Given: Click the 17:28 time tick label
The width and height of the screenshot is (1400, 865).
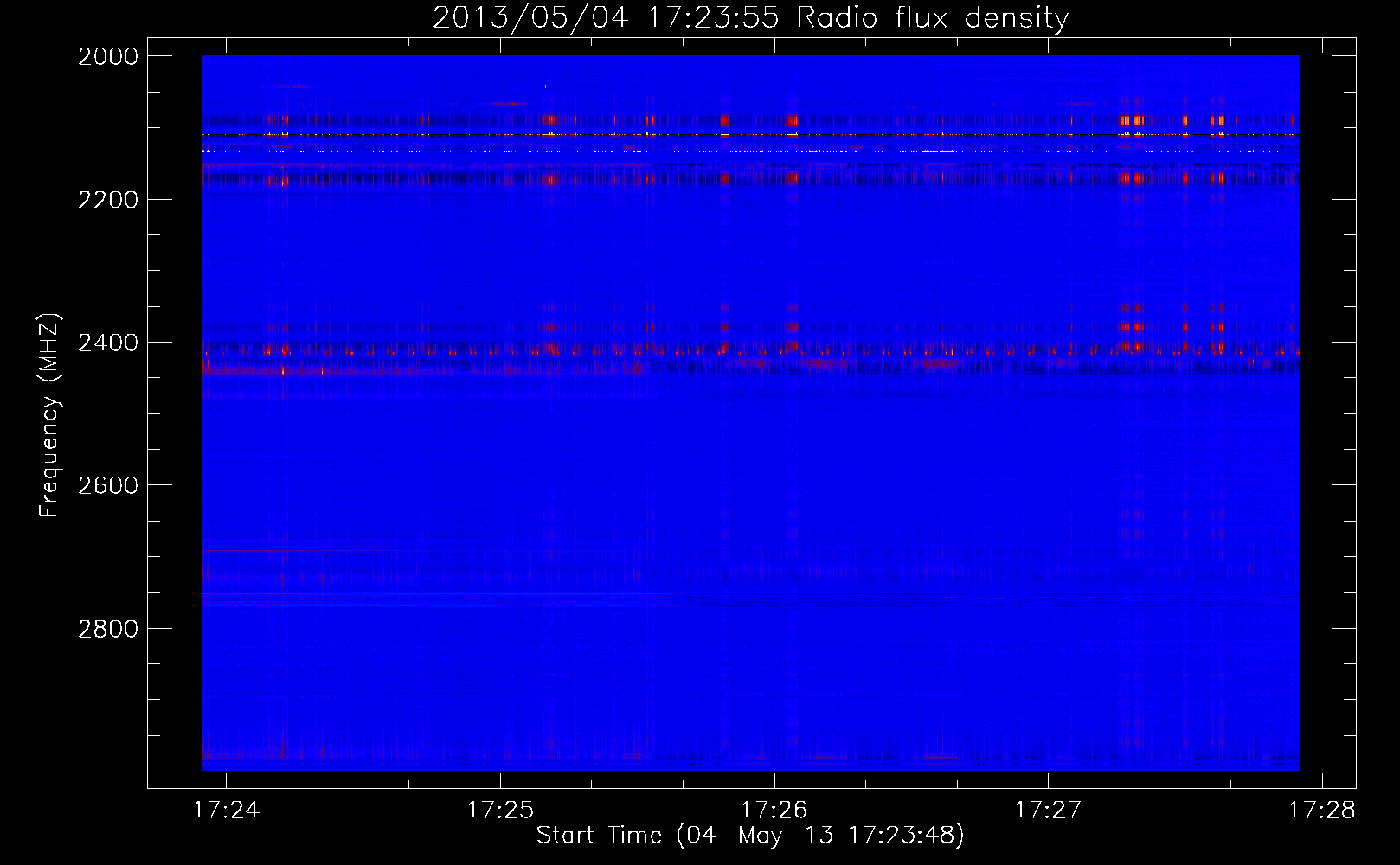Looking at the screenshot, I should click(1322, 810).
